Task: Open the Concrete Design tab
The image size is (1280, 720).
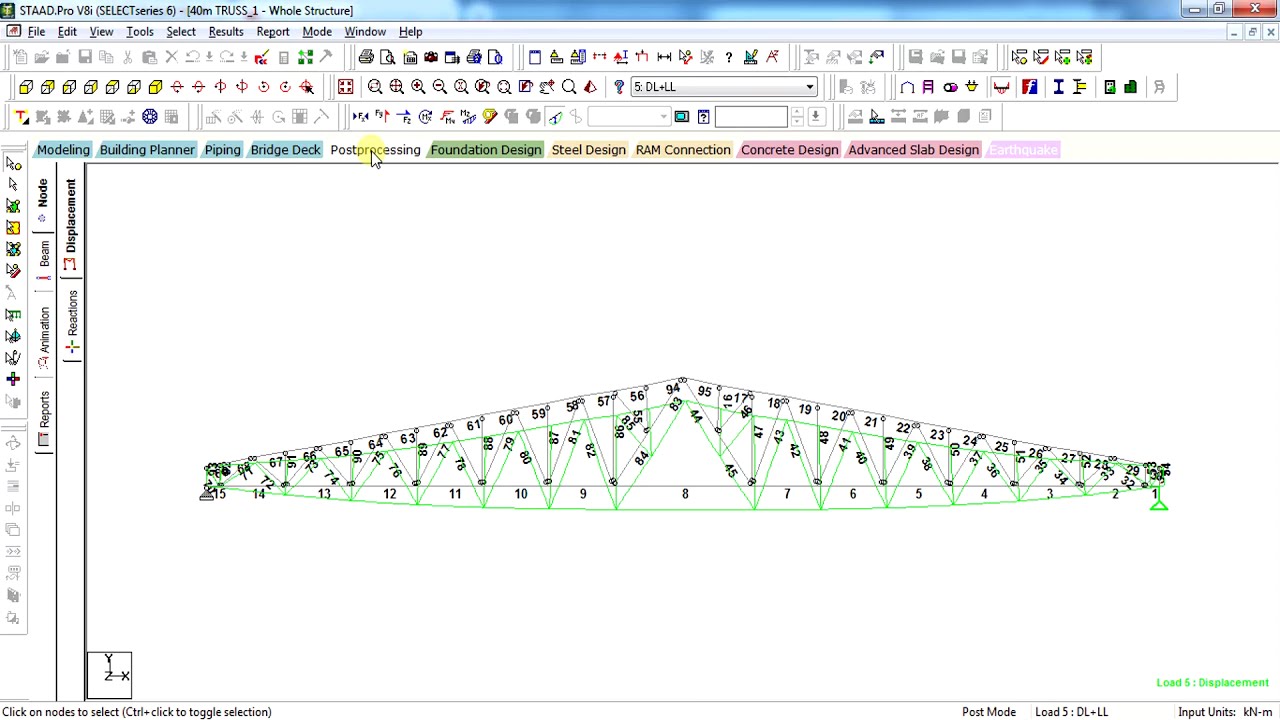Action: coord(789,150)
